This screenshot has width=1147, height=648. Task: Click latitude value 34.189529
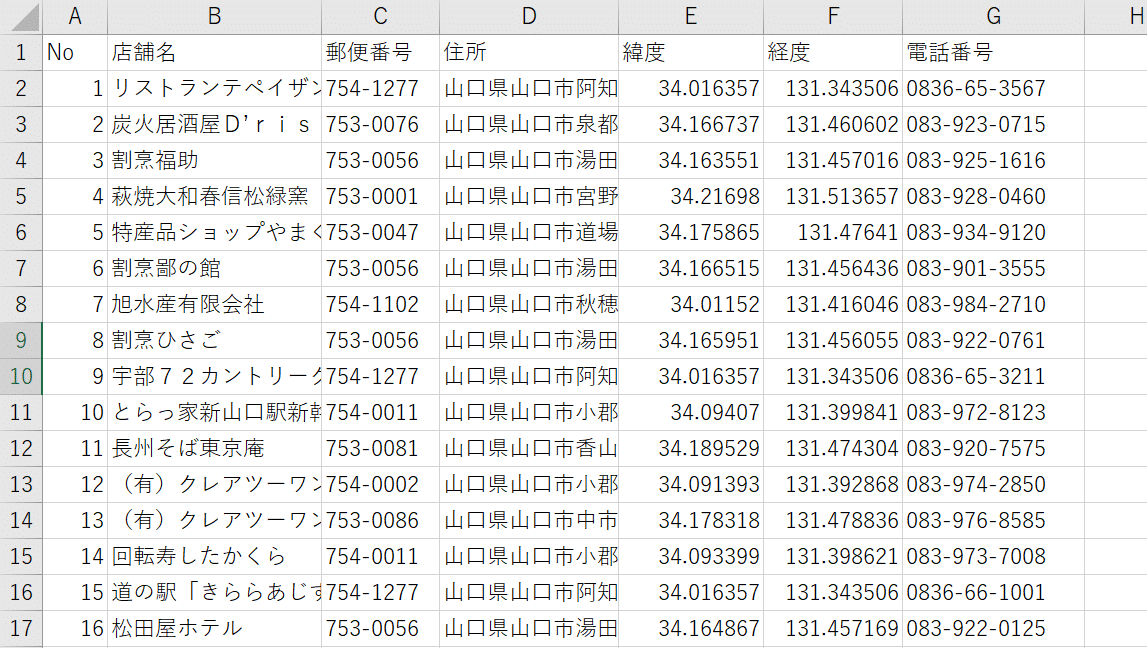pyautogui.click(x=691, y=448)
